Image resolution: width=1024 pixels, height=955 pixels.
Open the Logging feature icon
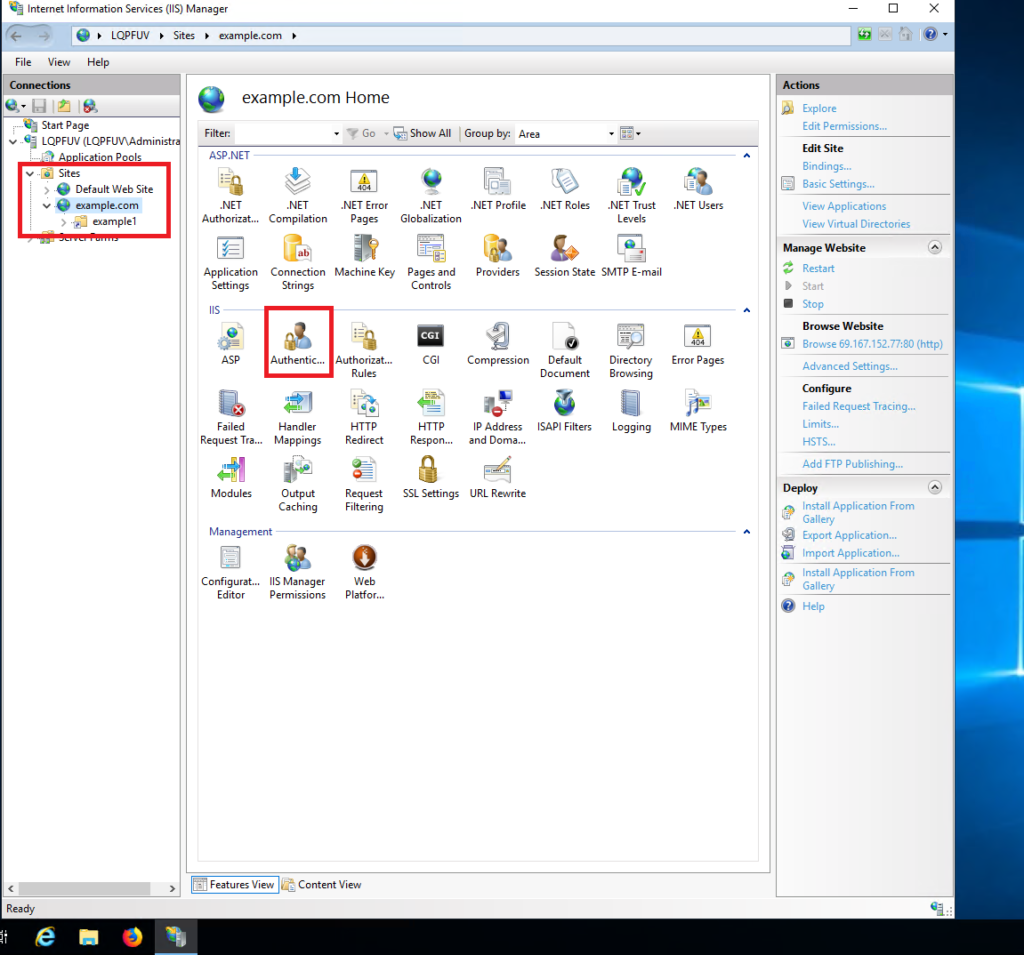tap(630, 409)
